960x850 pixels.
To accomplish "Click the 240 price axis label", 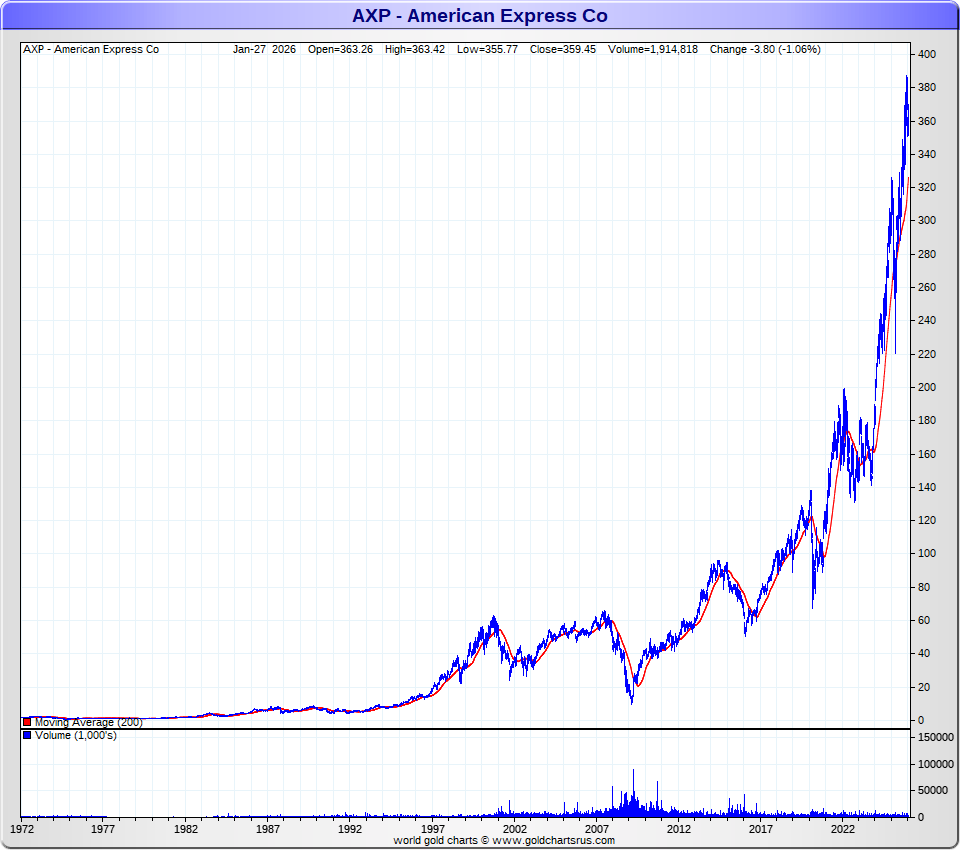I will [927, 320].
